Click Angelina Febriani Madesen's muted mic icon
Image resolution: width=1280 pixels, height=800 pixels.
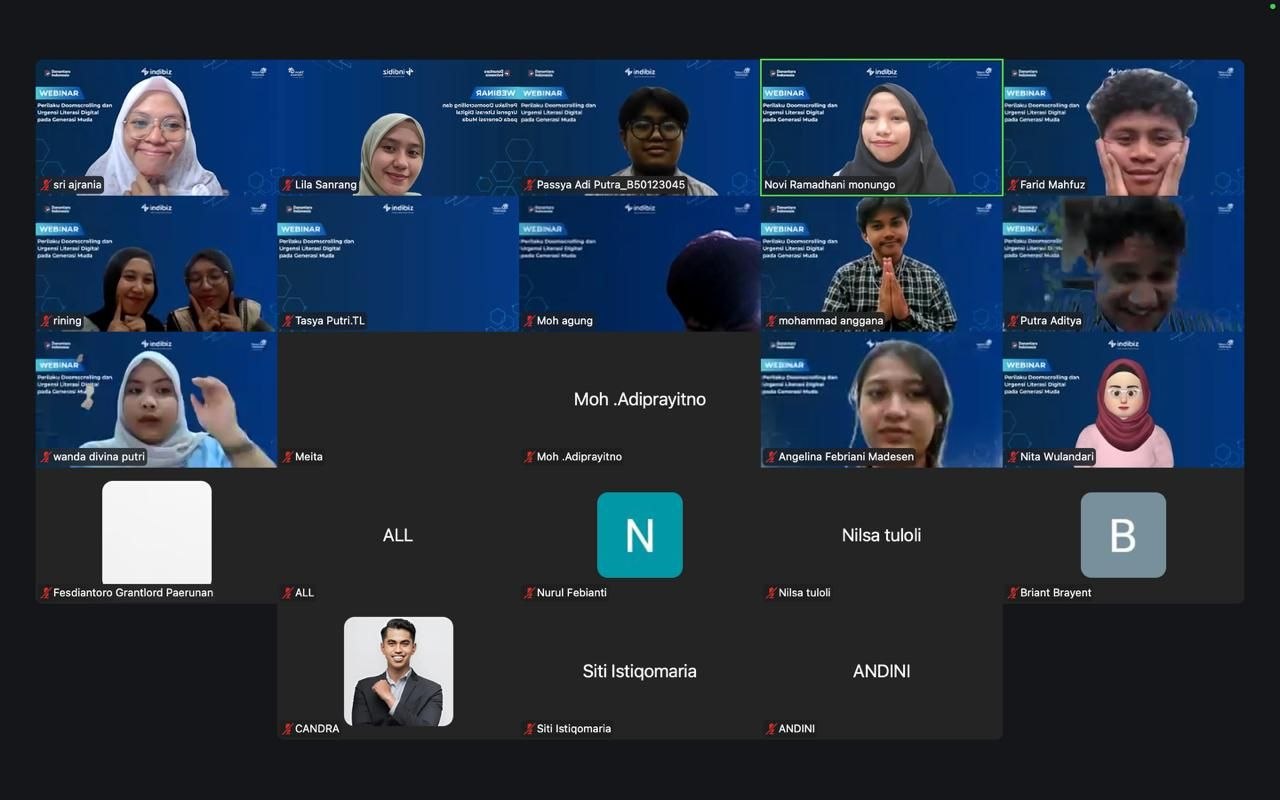771,457
